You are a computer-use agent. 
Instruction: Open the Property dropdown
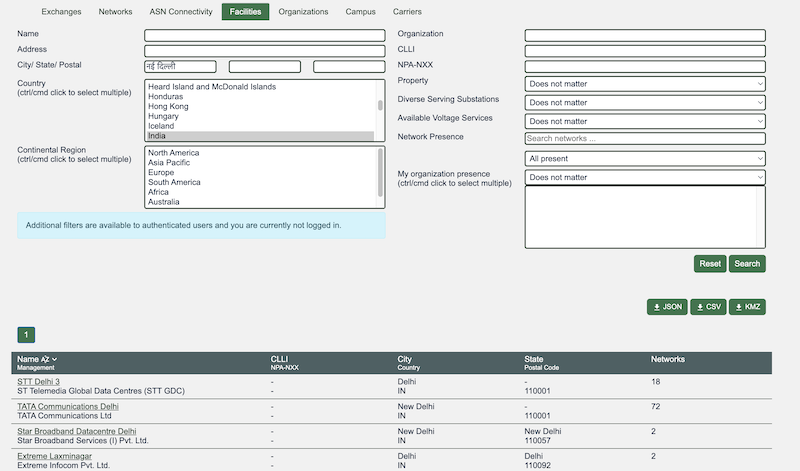(645, 84)
